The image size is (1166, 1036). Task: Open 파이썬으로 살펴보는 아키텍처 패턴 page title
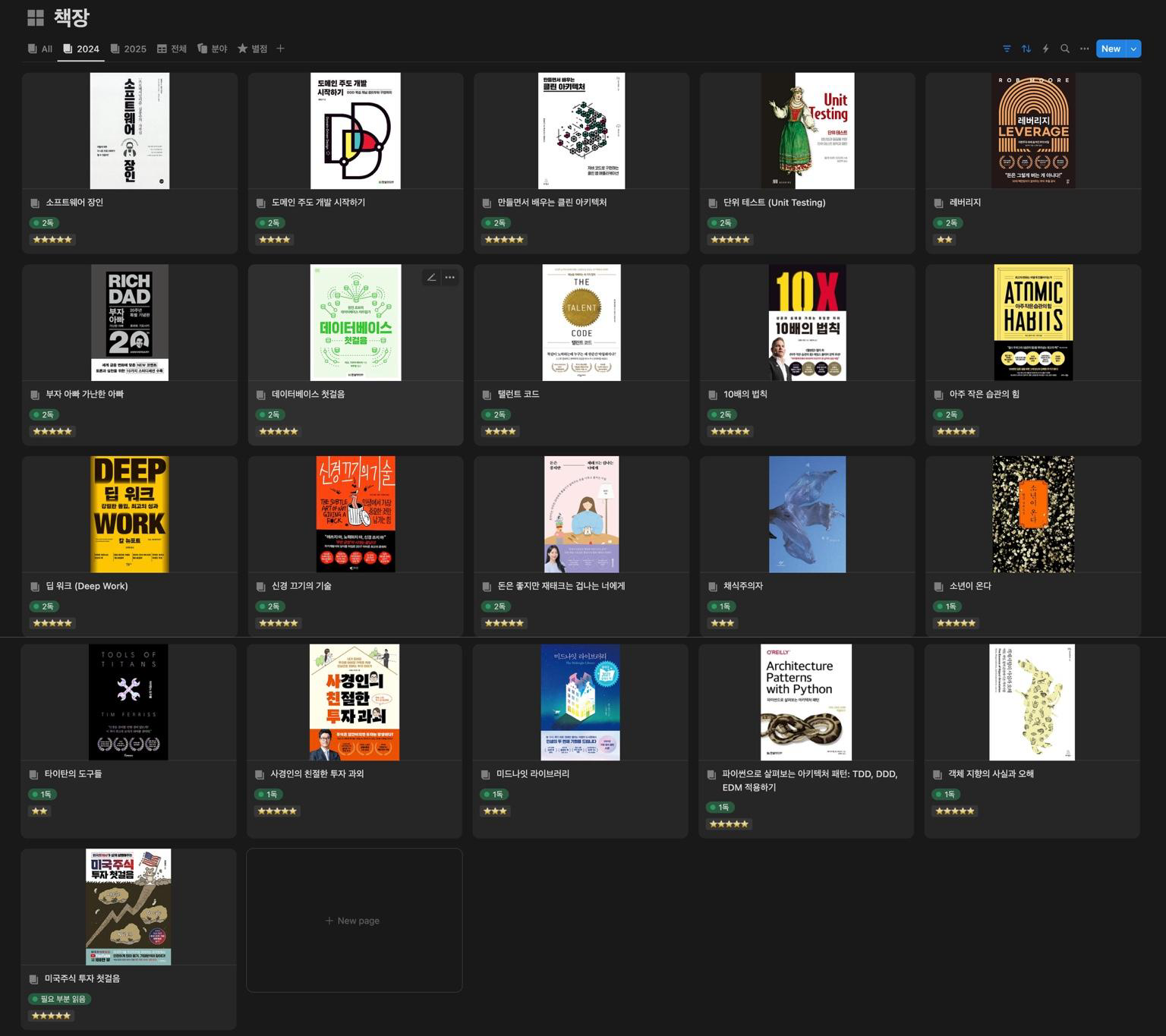click(809, 781)
